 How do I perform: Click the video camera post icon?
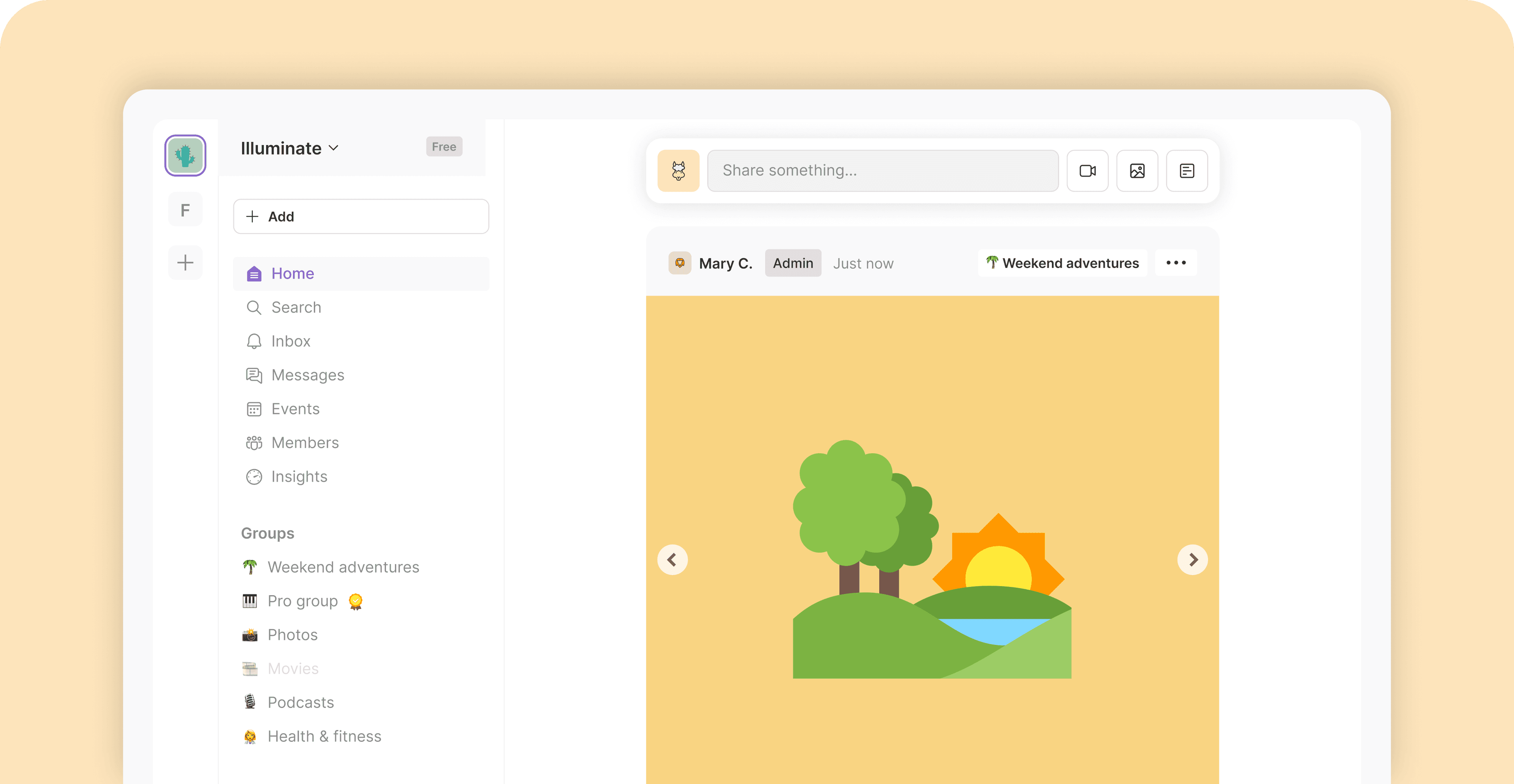tap(1087, 171)
